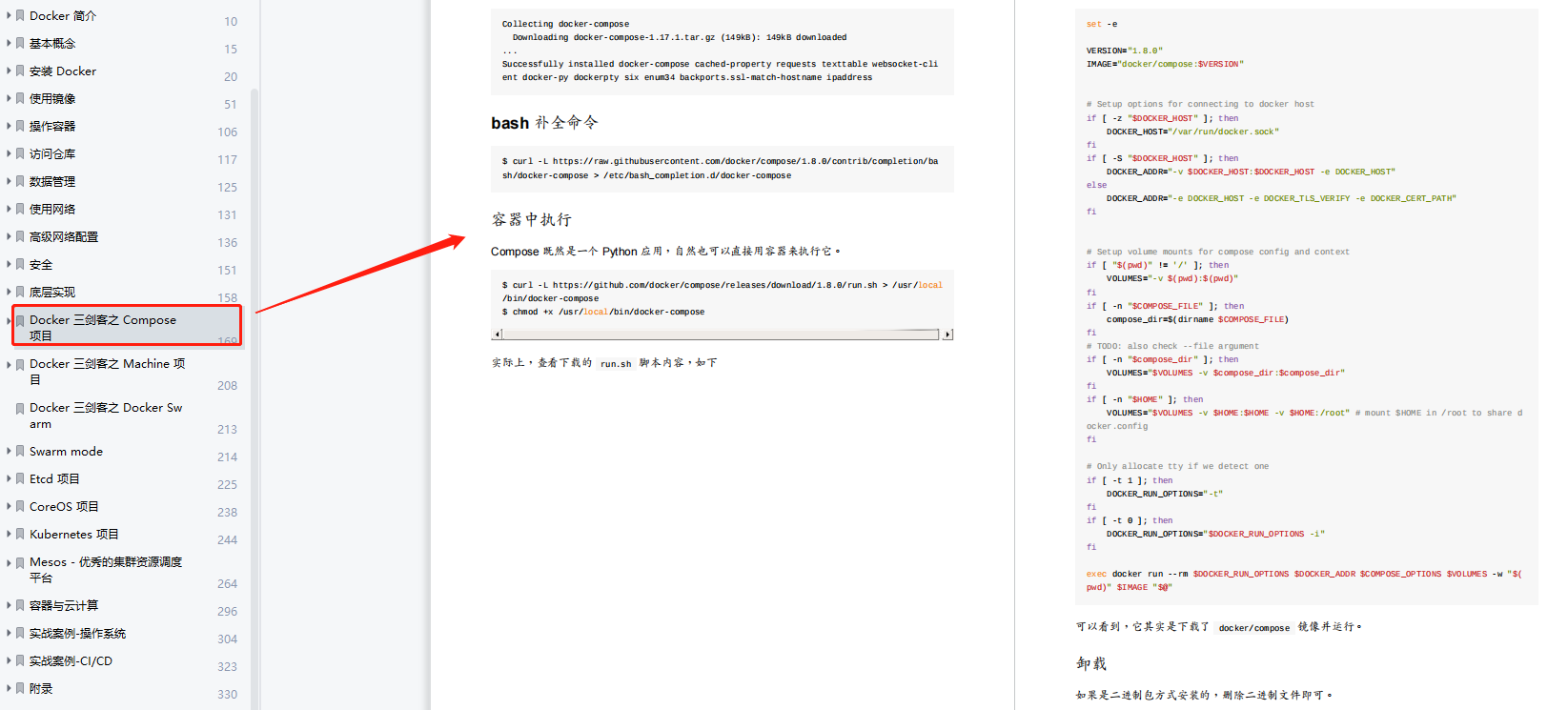The image size is (1568, 710).
Task: Click the bookmark icon beside 实战案例-CI/CD
Action: click(20, 661)
